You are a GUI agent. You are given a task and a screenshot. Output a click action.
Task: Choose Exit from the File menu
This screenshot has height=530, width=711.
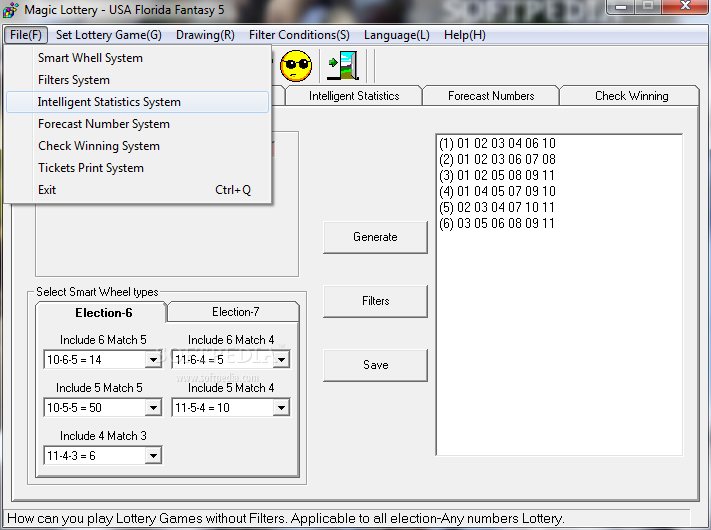[x=138, y=190]
